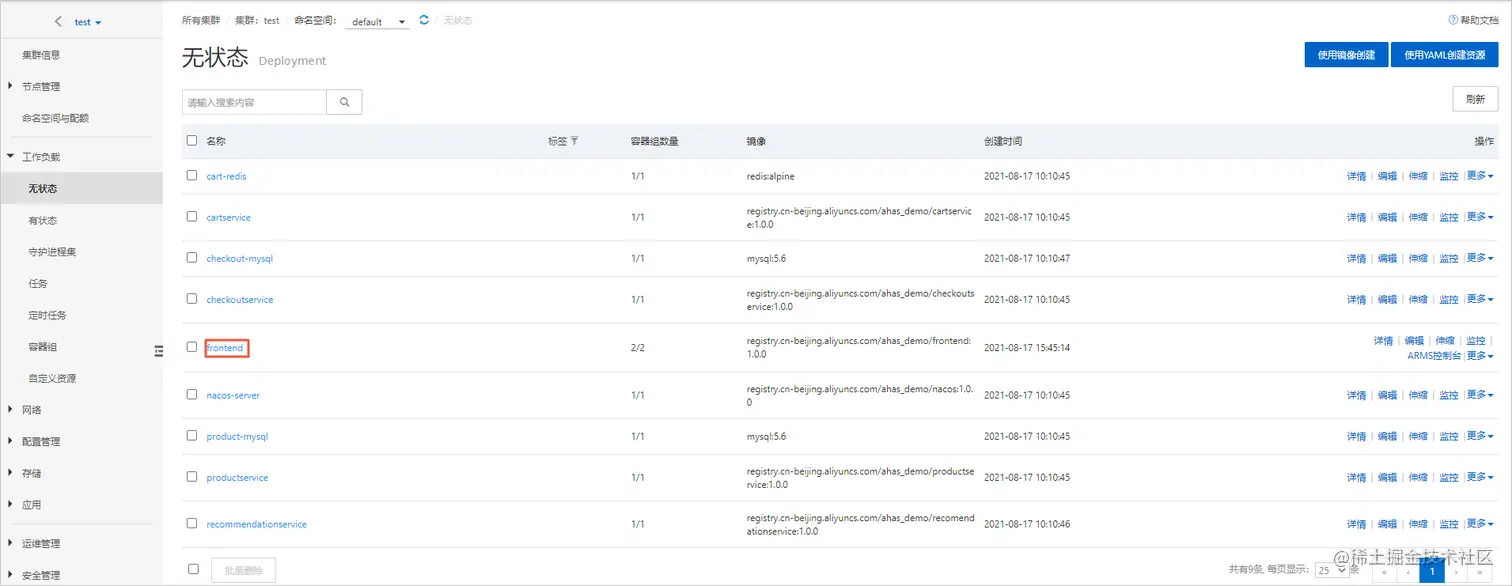The width and height of the screenshot is (1512, 586).
Task: Select Custom Resources in sidebar
Action: click(52, 378)
